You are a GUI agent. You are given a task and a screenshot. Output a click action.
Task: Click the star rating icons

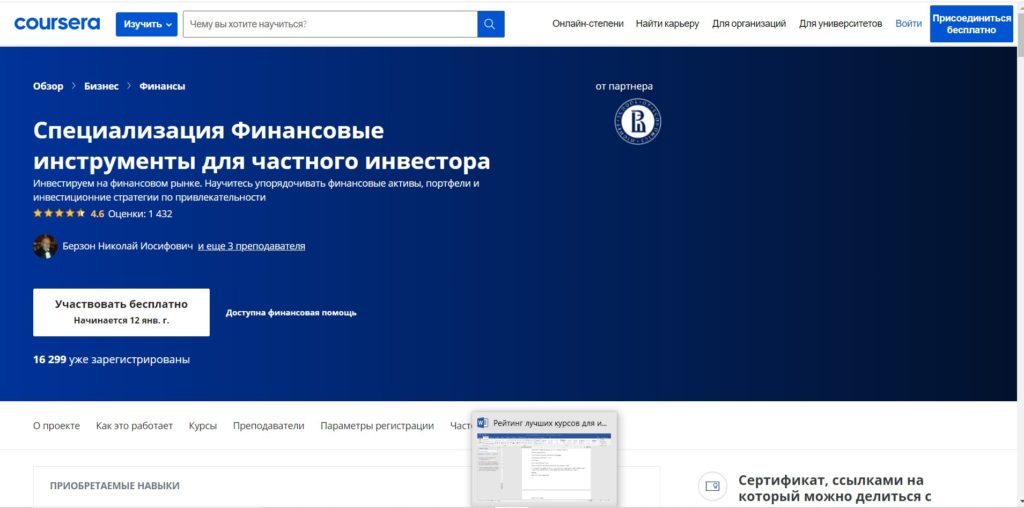pyautogui.click(x=59, y=213)
